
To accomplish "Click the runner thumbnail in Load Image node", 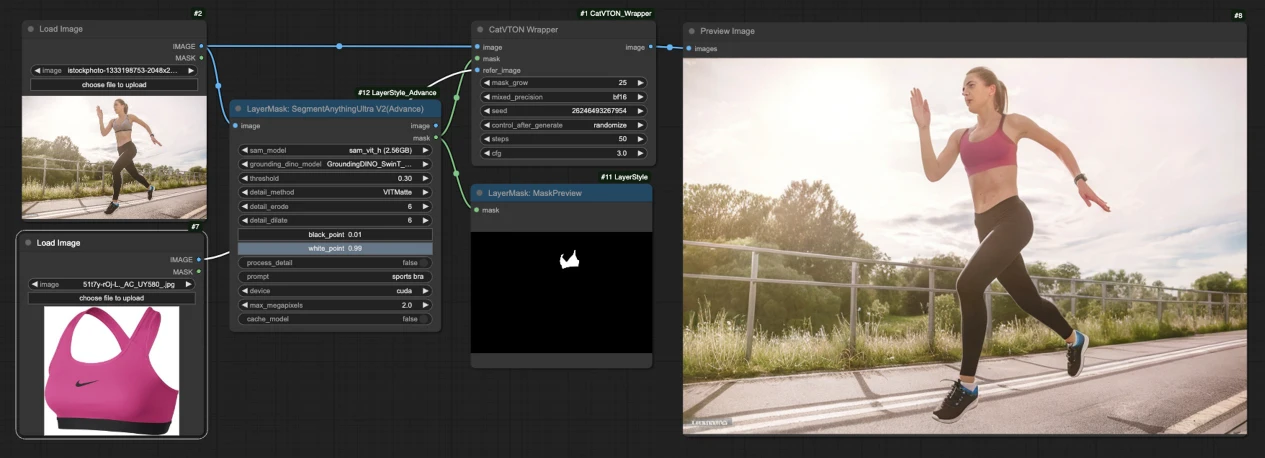I will pyautogui.click(x=114, y=156).
